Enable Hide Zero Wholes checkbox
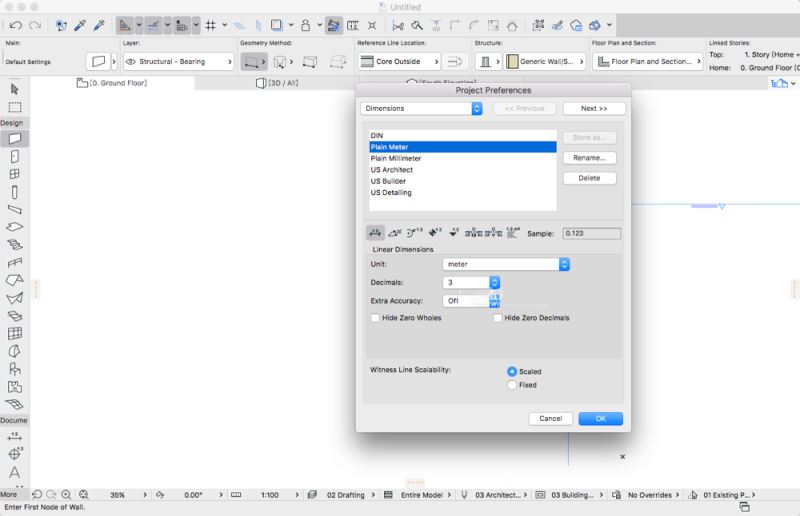 click(376, 318)
